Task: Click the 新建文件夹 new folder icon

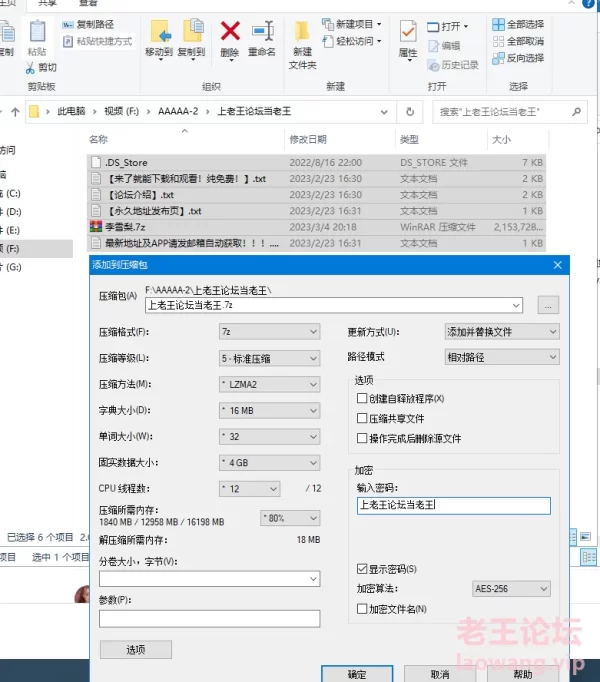Action: [x=302, y=33]
